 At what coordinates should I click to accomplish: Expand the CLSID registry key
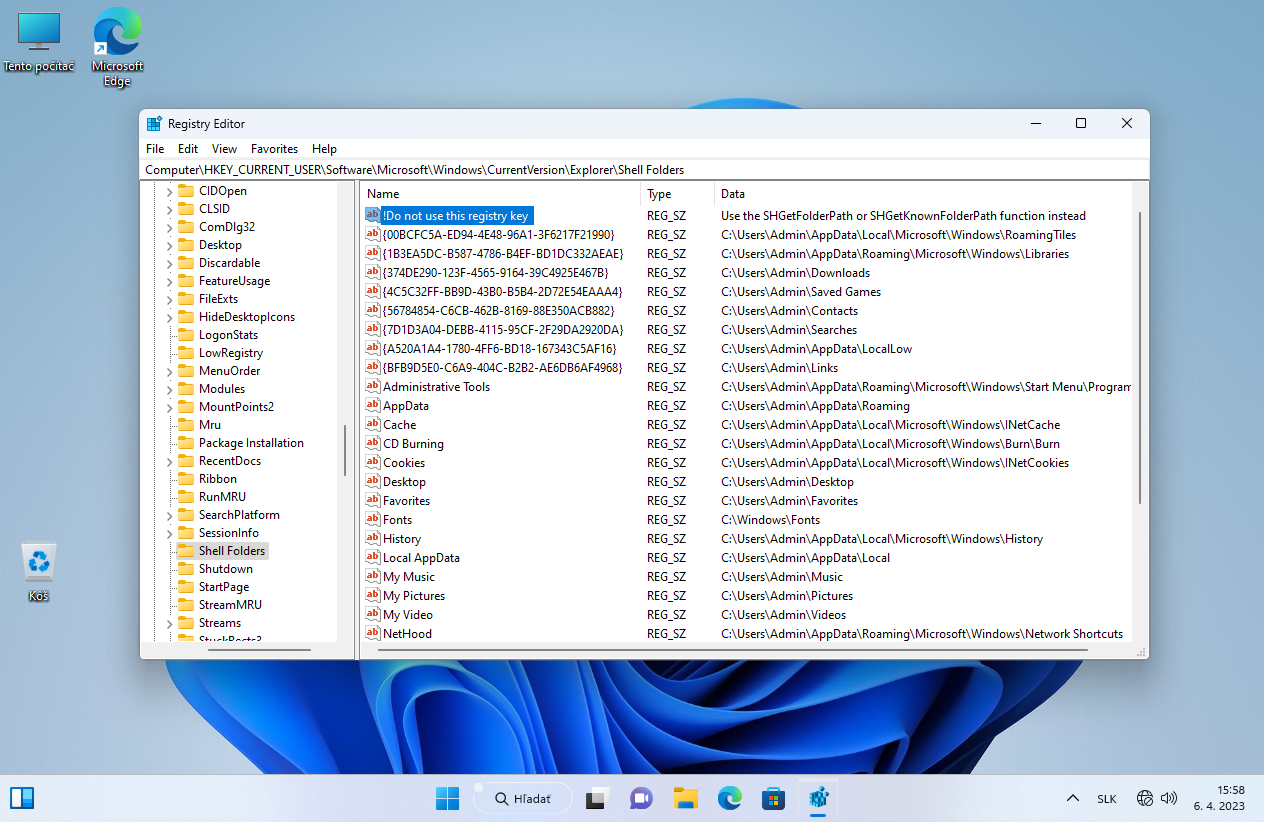tap(169, 209)
